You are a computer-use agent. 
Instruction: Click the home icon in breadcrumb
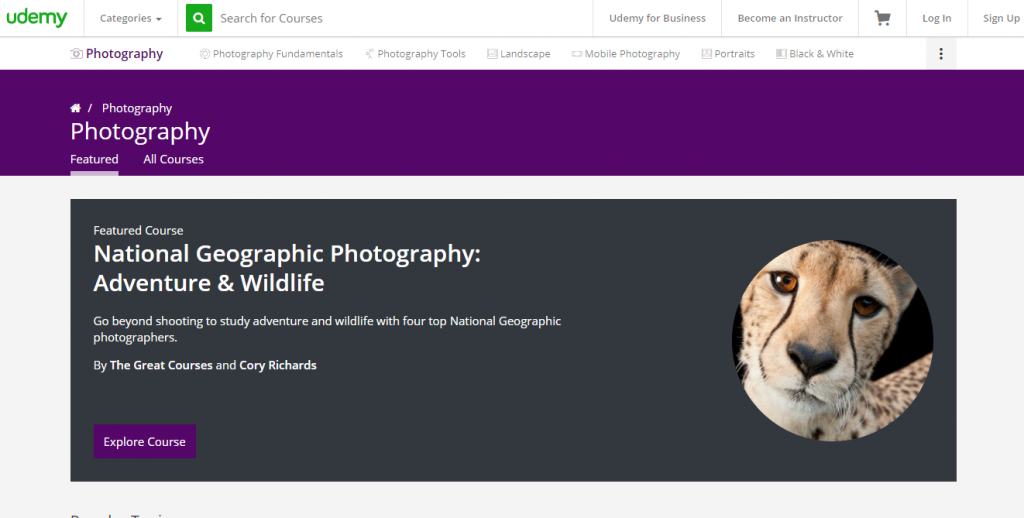coord(76,108)
